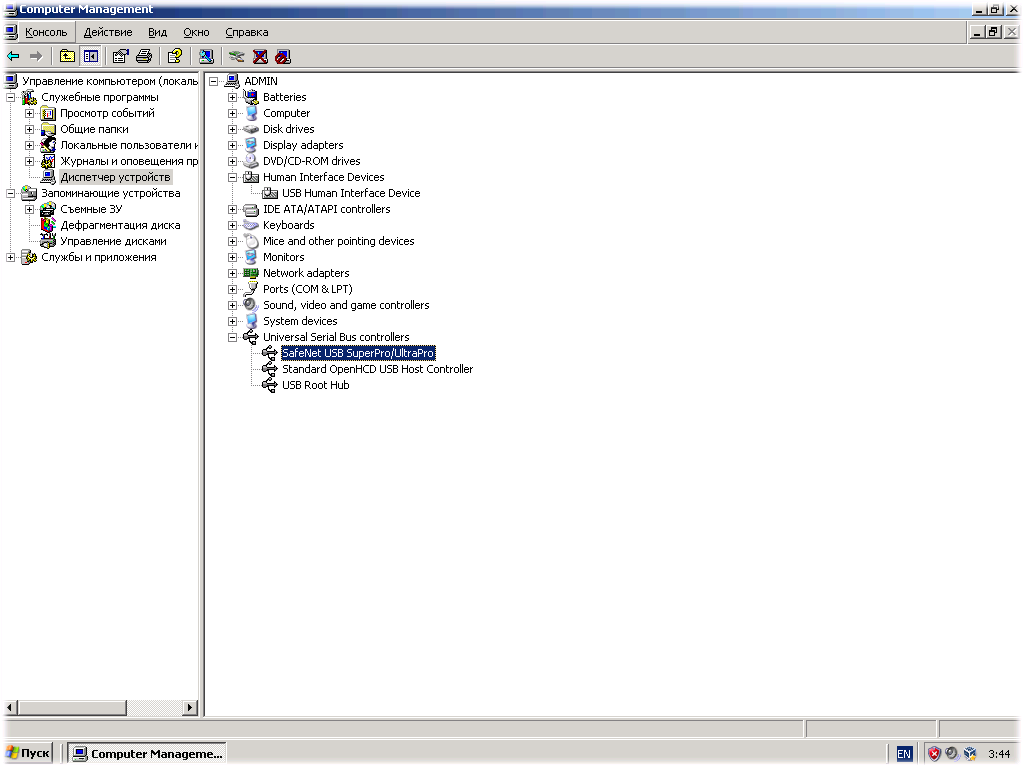Click Computer Management taskbar button
Screen dimensions: 1024x768
(148, 754)
